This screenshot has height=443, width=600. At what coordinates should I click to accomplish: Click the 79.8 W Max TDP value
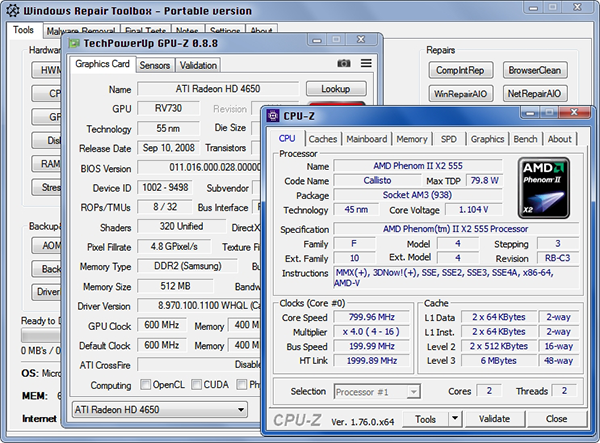coord(484,180)
